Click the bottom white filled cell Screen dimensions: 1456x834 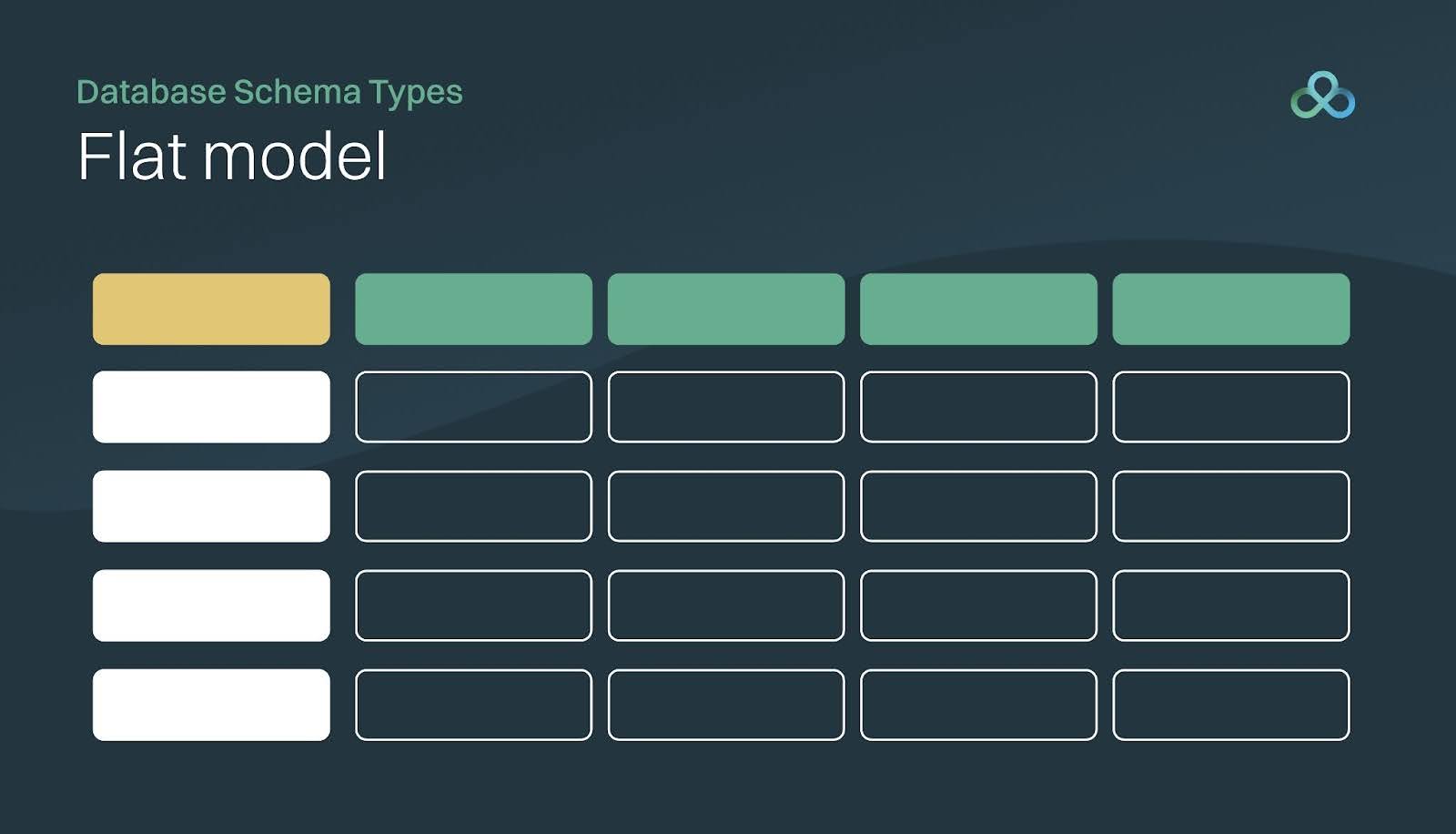click(211, 705)
